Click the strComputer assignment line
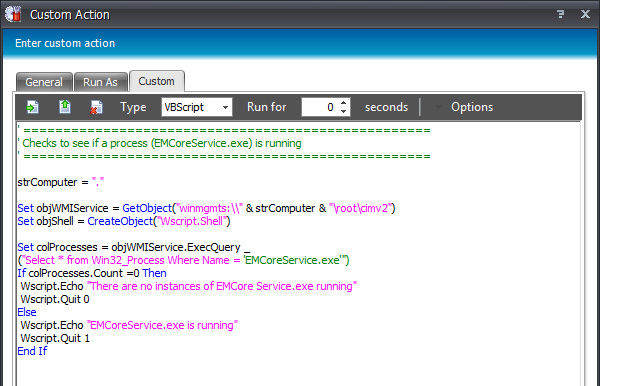Screen dimensions: 626x386 click(61, 182)
